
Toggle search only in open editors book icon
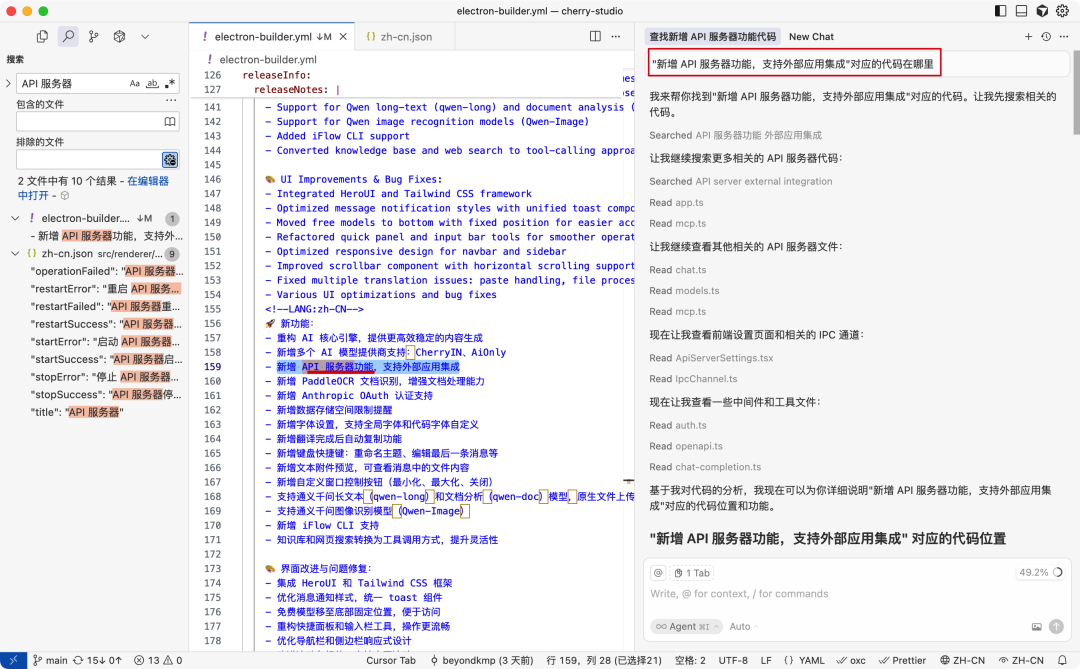(169, 122)
